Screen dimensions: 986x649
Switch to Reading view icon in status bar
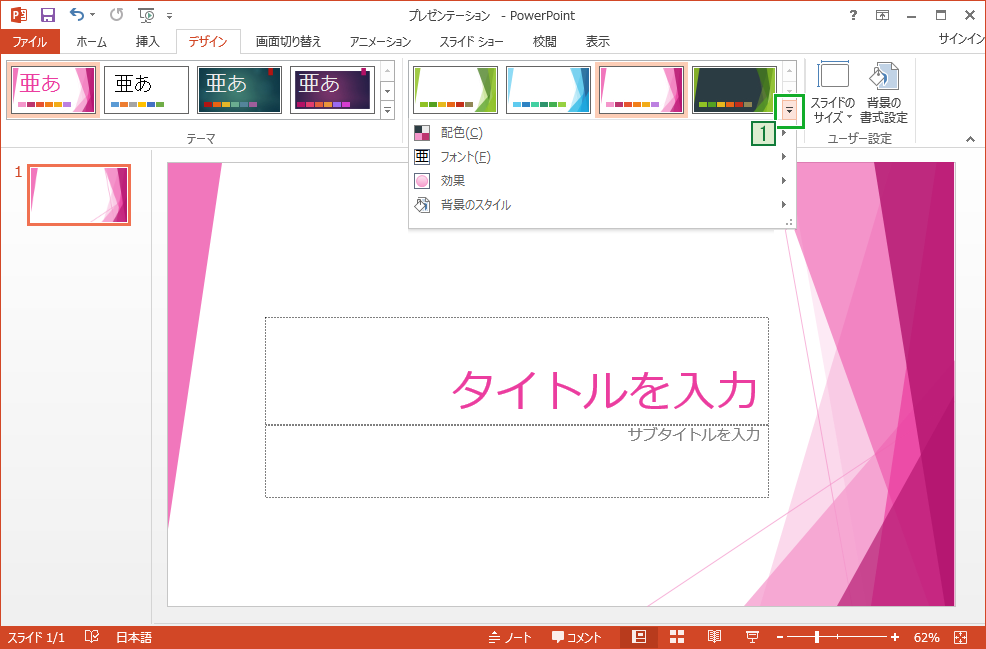pyautogui.click(x=715, y=637)
